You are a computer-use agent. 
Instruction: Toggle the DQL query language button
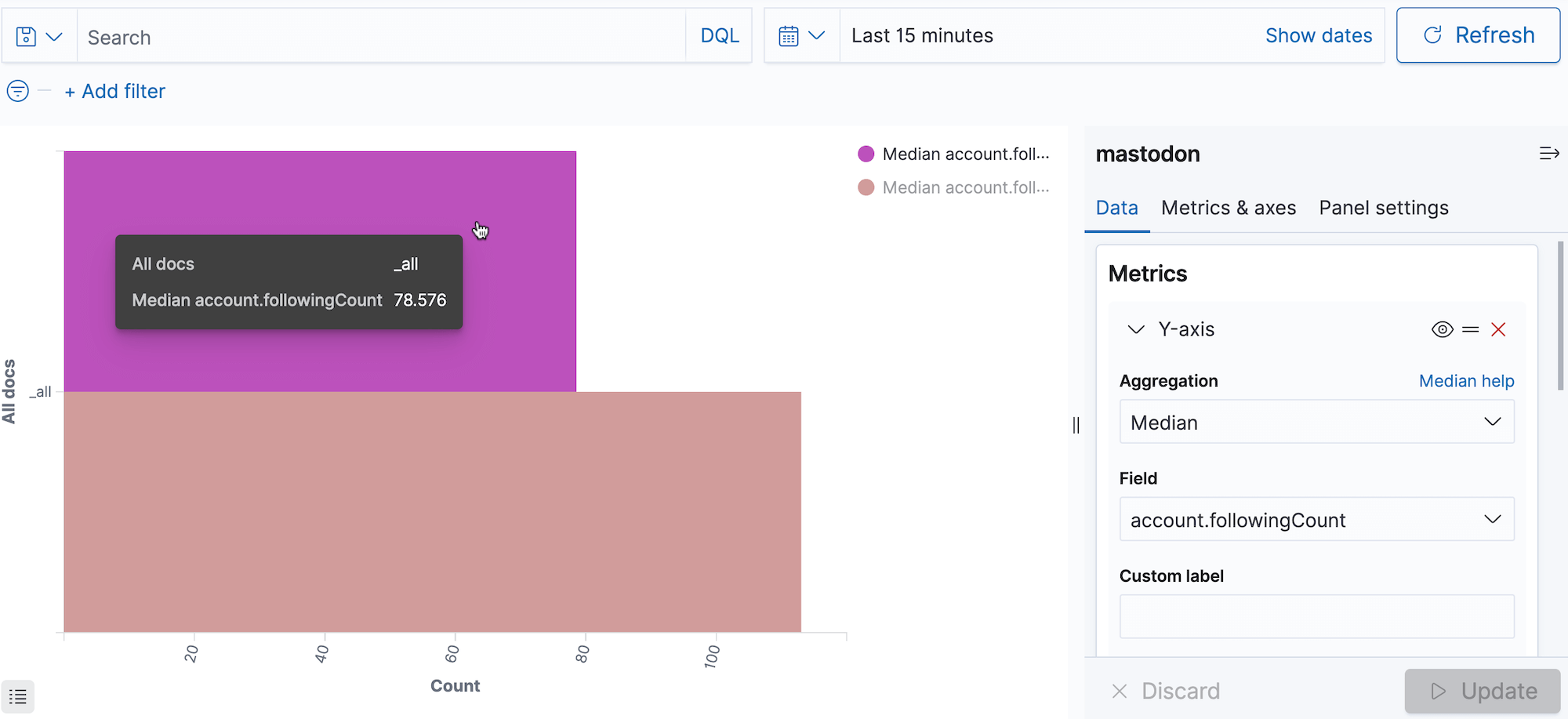pos(718,34)
